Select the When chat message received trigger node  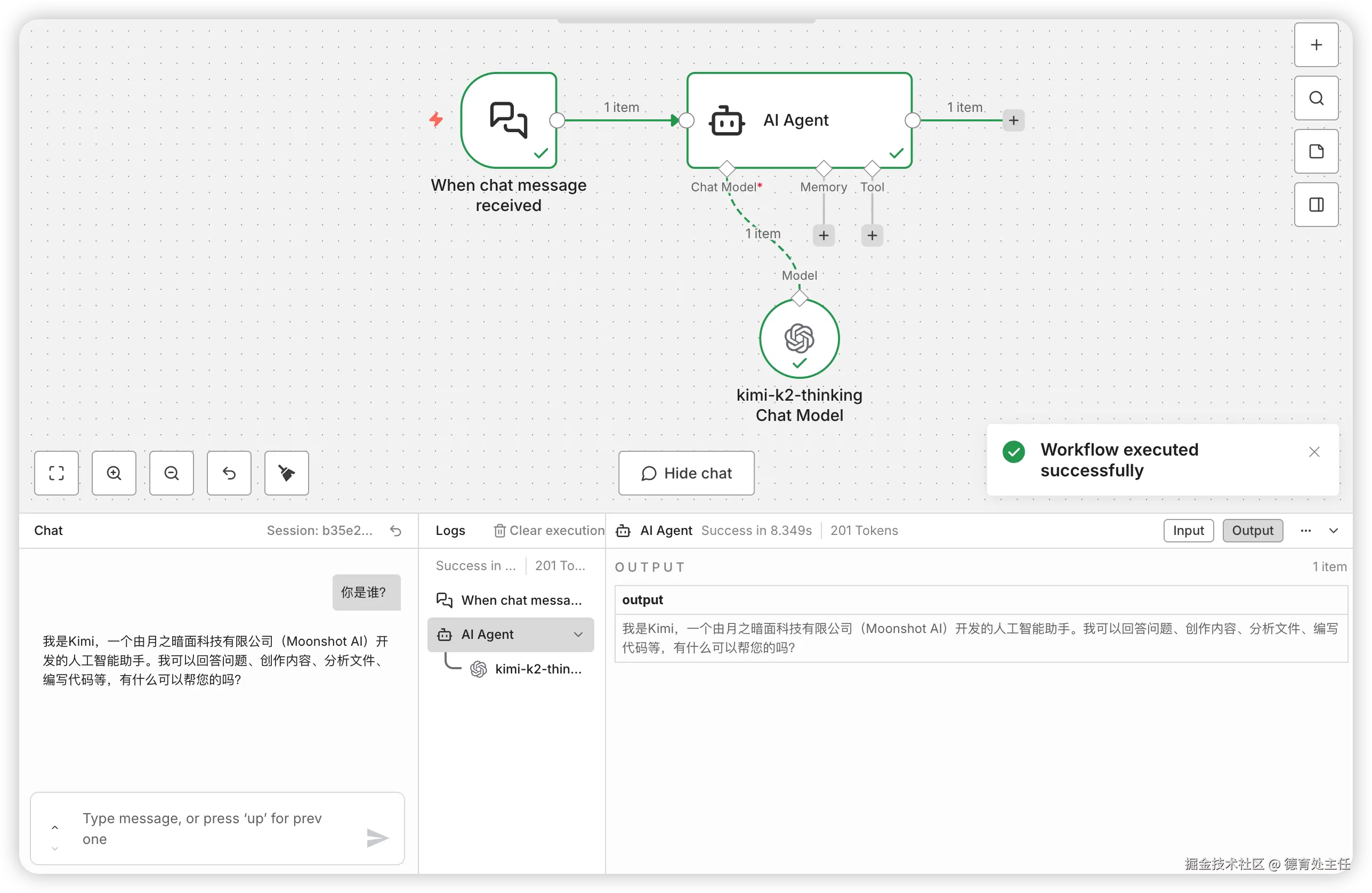(509, 120)
